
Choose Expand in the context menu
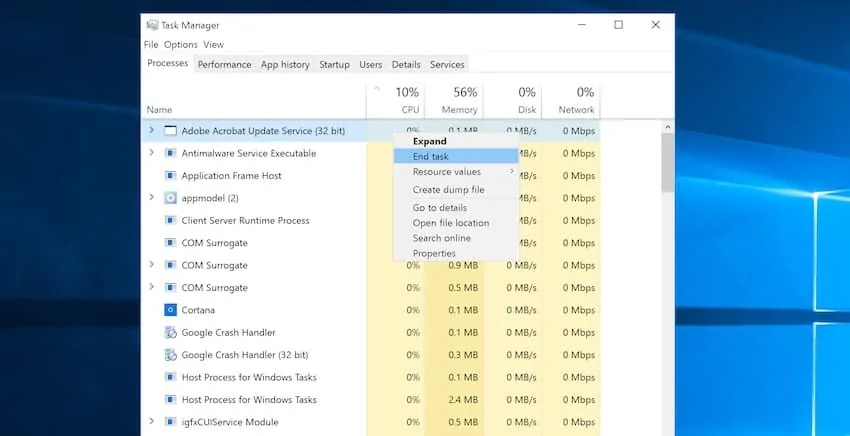pos(456,141)
